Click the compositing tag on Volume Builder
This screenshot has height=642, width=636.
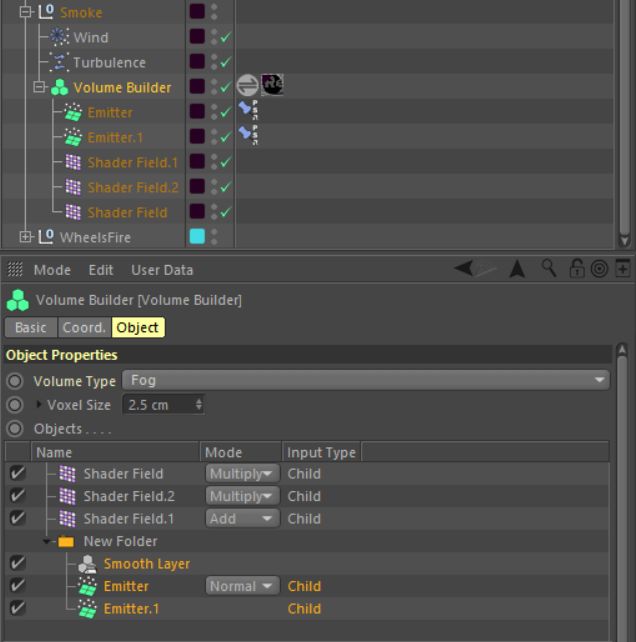click(x=247, y=85)
